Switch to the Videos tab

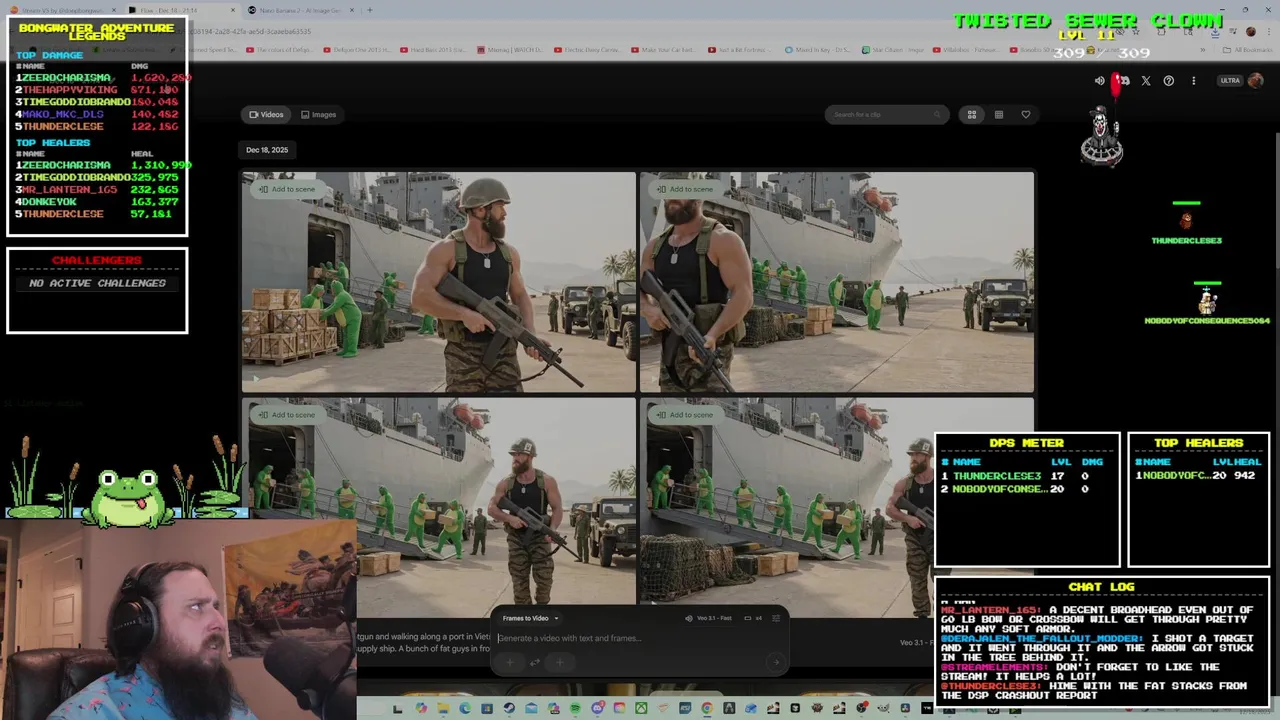[266, 114]
